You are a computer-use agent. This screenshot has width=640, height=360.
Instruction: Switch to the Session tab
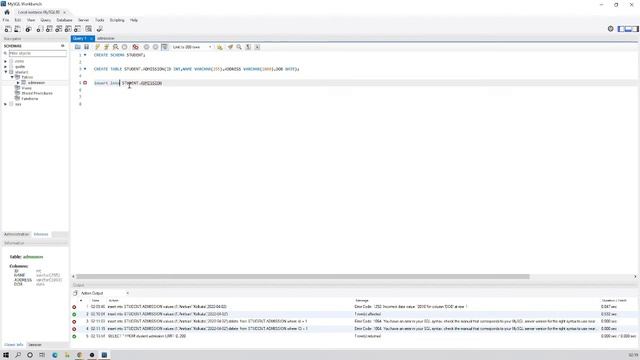pos(35,345)
